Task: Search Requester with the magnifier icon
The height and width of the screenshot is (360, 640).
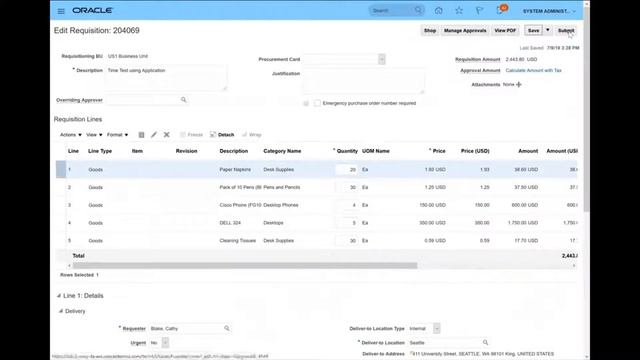Action: 227,328
